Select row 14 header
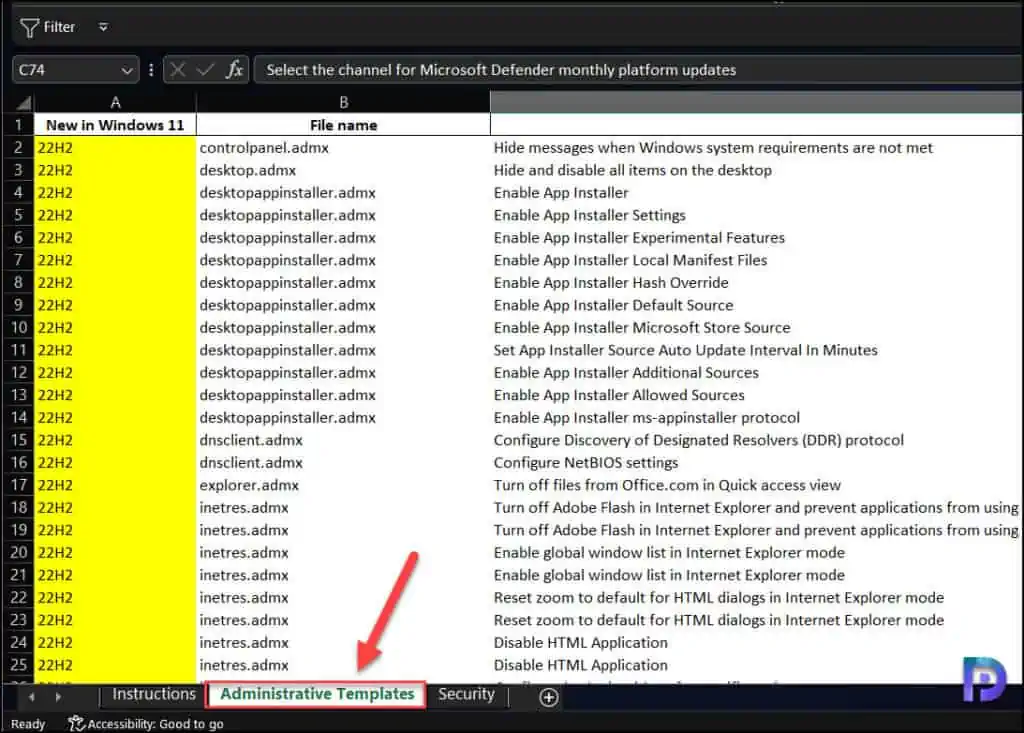Viewport: 1024px width, 733px height. coord(18,417)
